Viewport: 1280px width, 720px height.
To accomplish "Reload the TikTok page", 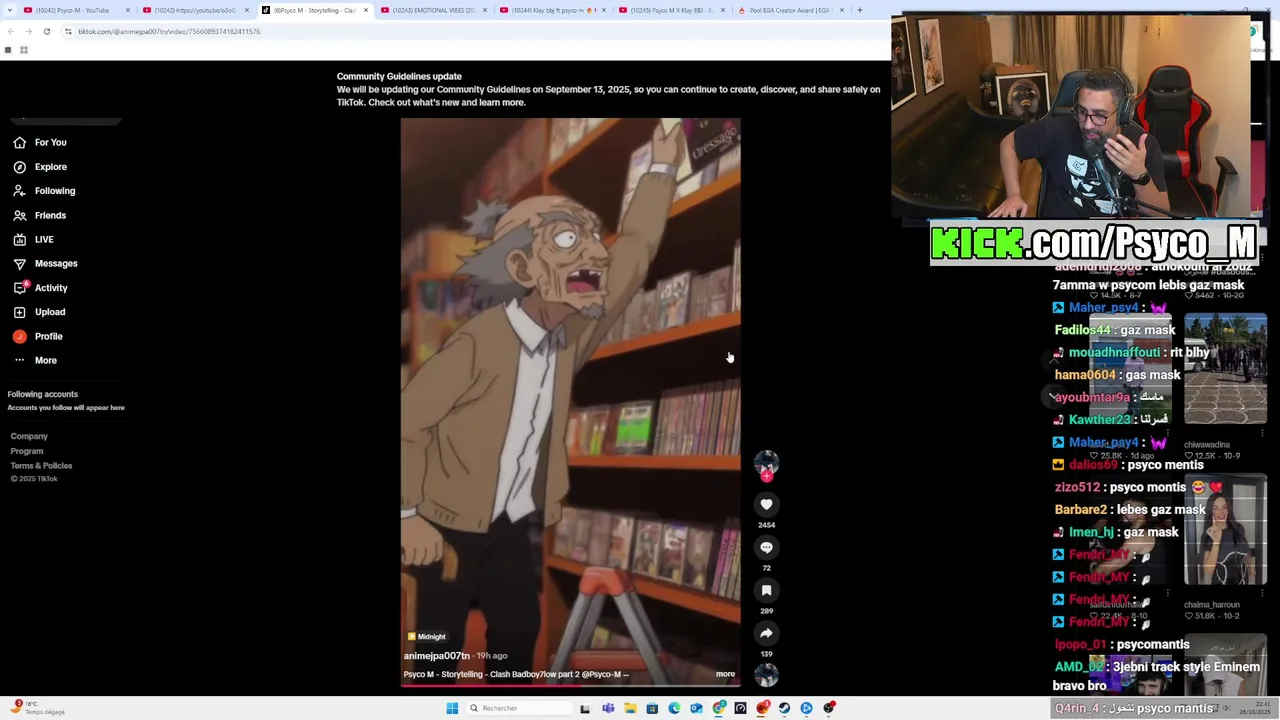I will click(x=46, y=31).
